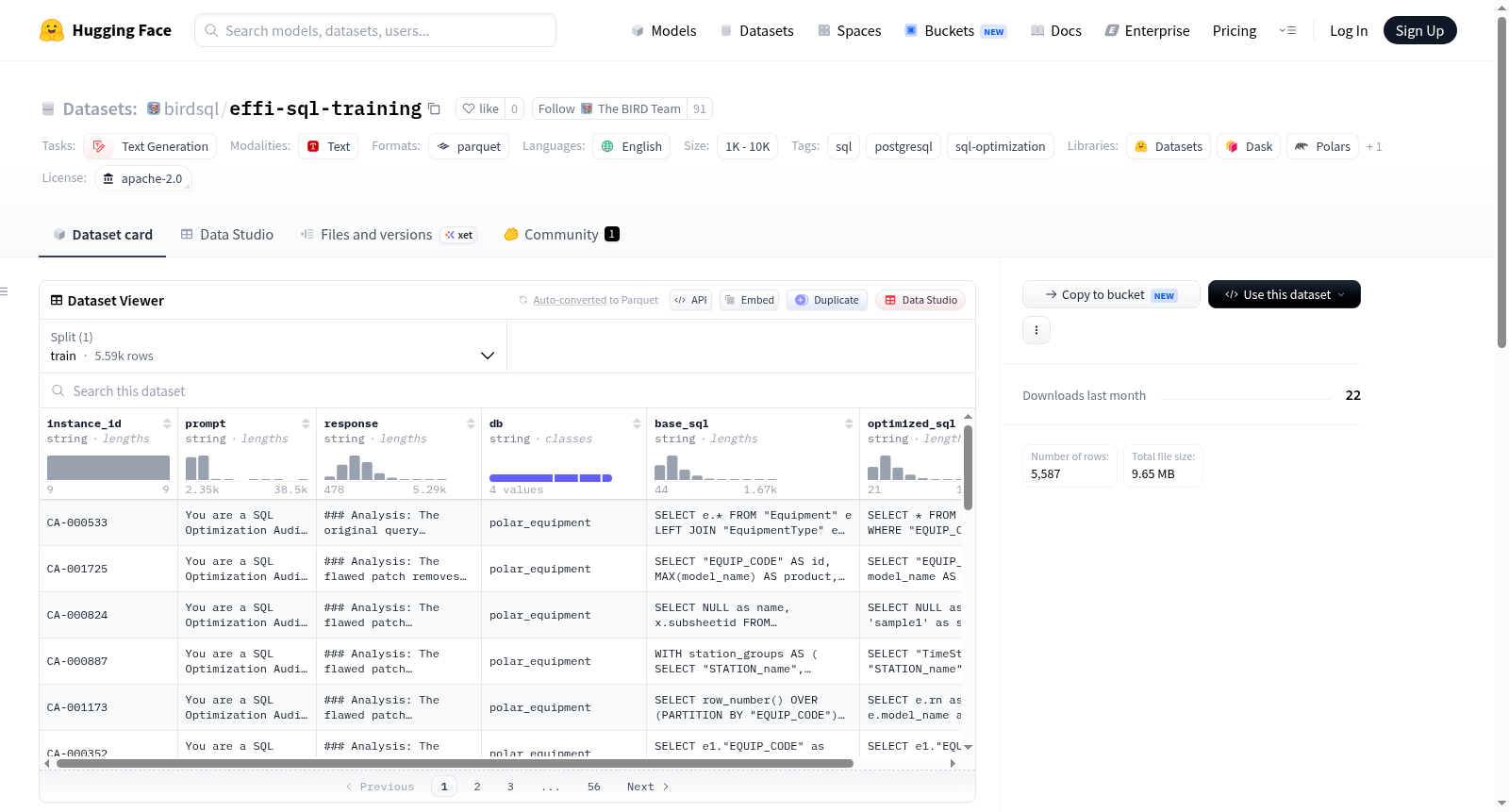Go to Next page of rows
This screenshot has height=812, width=1509.
[x=648, y=787]
